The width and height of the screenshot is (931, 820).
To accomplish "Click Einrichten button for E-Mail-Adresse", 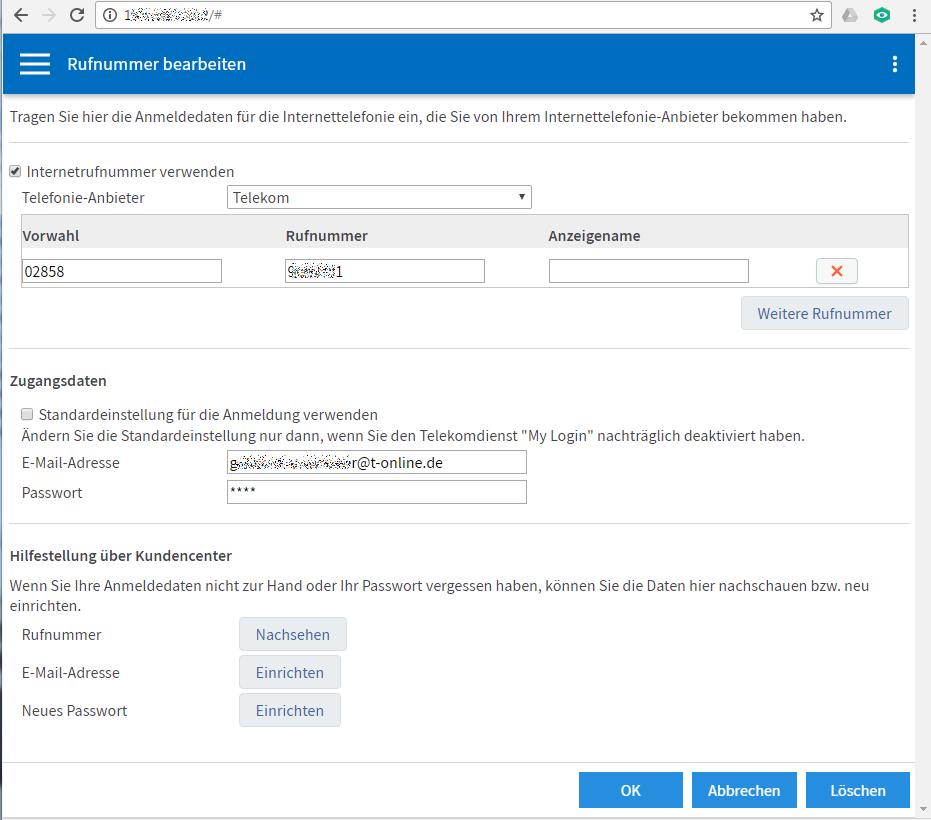I will point(289,673).
